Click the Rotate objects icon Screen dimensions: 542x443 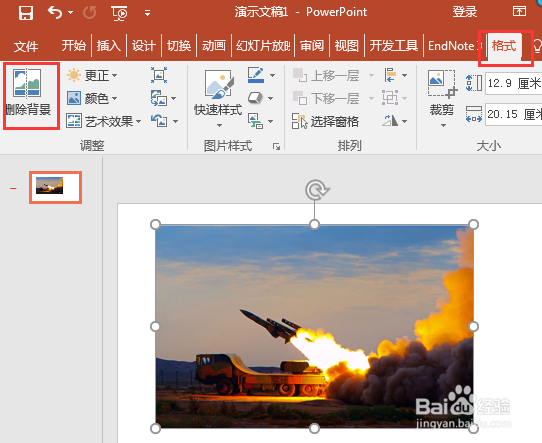click(x=390, y=121)
